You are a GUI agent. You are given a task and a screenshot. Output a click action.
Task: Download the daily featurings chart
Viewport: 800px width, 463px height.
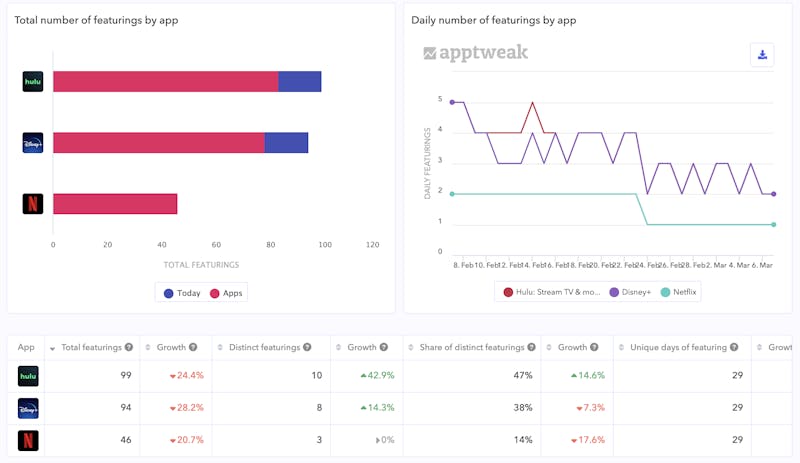point(763,55)
